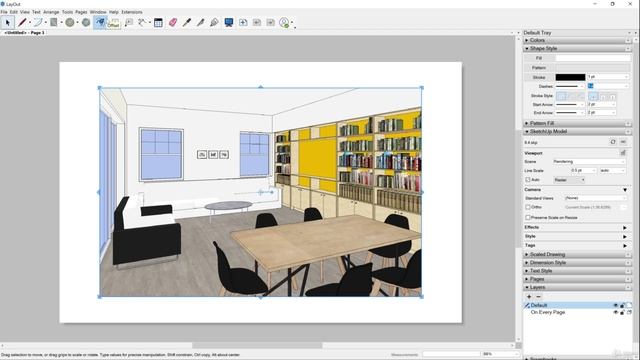The height and width of the screenshot is (360, 640).
Task: Toggle visibility eye for On Every Page
Action: point(616,312)
